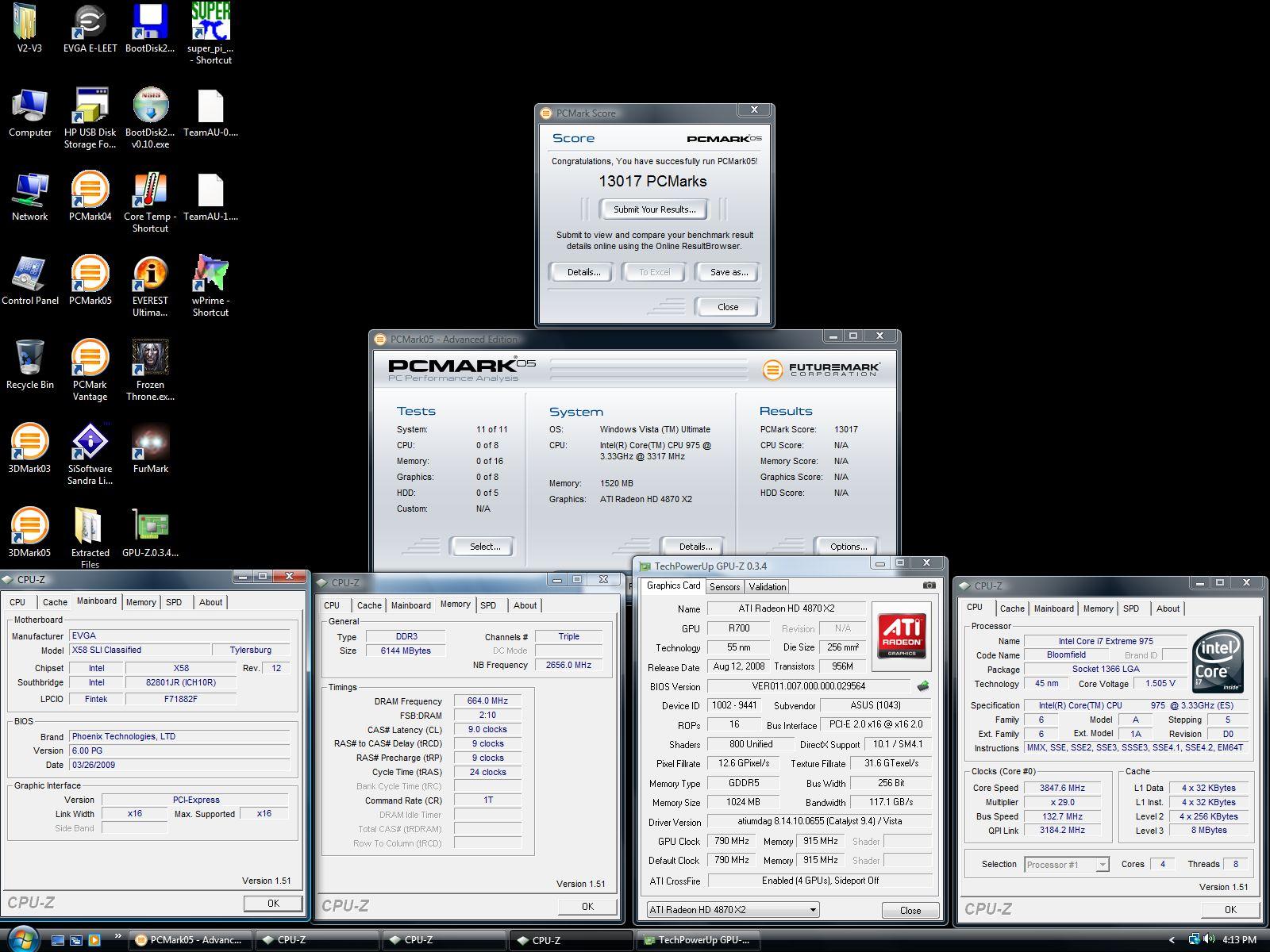The image size is (1270, 952).
Task: Close the PCMark Score dialog via Close button
Action: pos(727,307)
